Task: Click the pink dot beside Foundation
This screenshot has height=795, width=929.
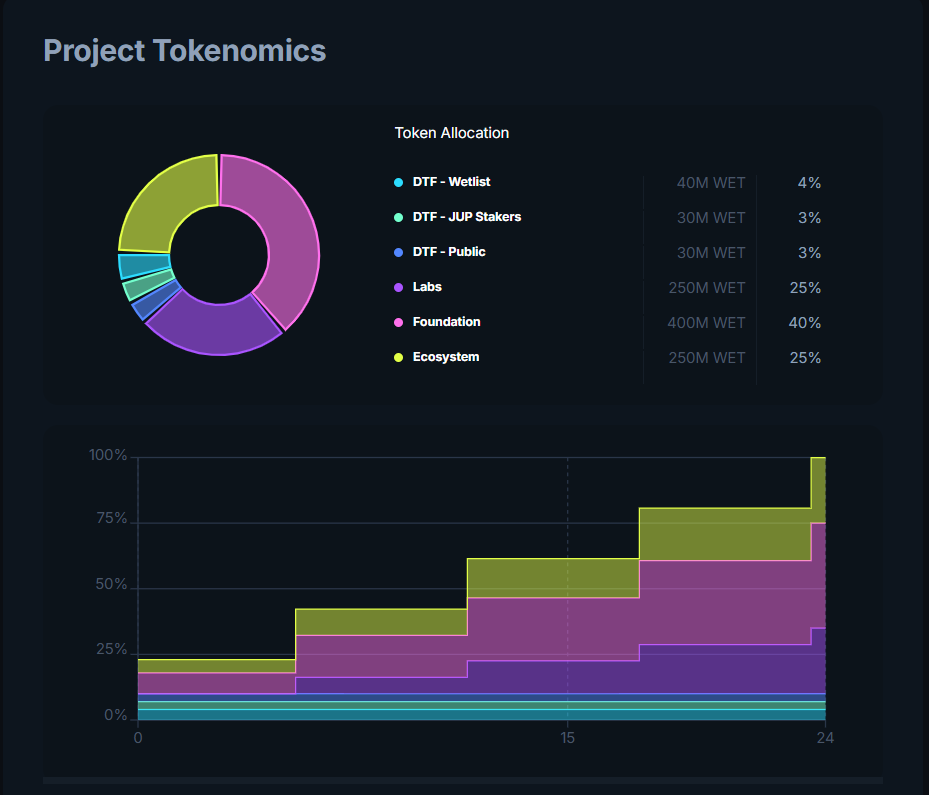Action: (399, 323)
